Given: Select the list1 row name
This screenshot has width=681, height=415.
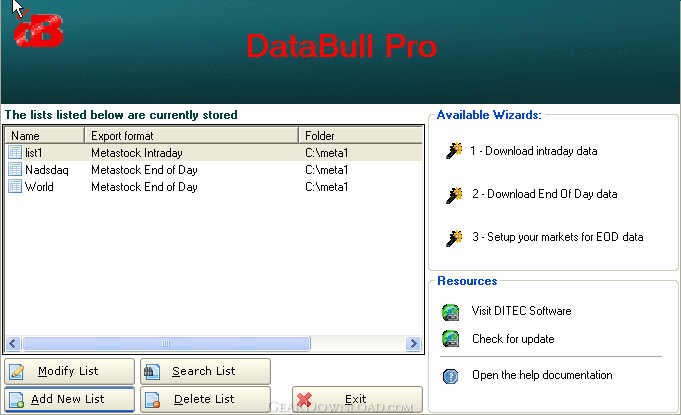Looking at the screenshot, I should [x=33, y=153].
